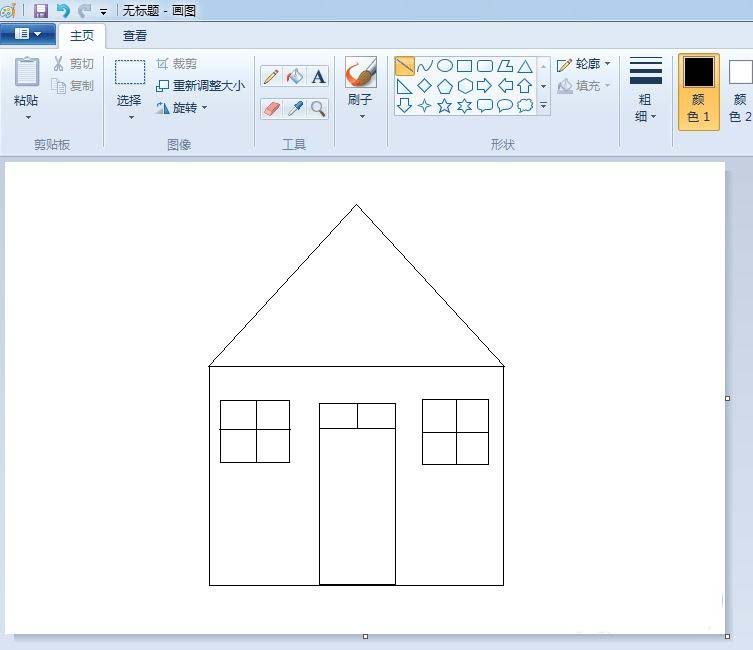Click the canvas right-edge resize handle
Image resolution: width=753 pixels, height=650 pixels.
(728, 398)
